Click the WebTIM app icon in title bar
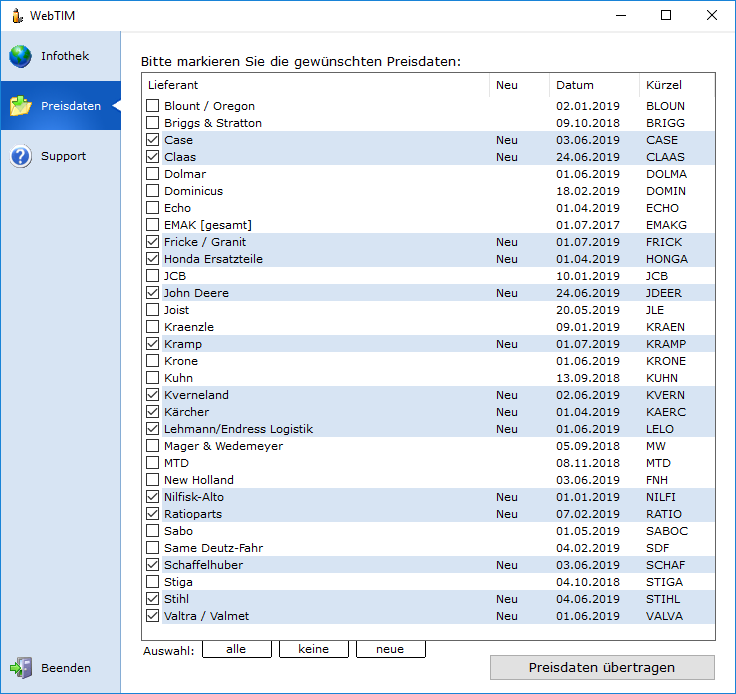Screen dimensions: 736x694 tap(17, 15)
